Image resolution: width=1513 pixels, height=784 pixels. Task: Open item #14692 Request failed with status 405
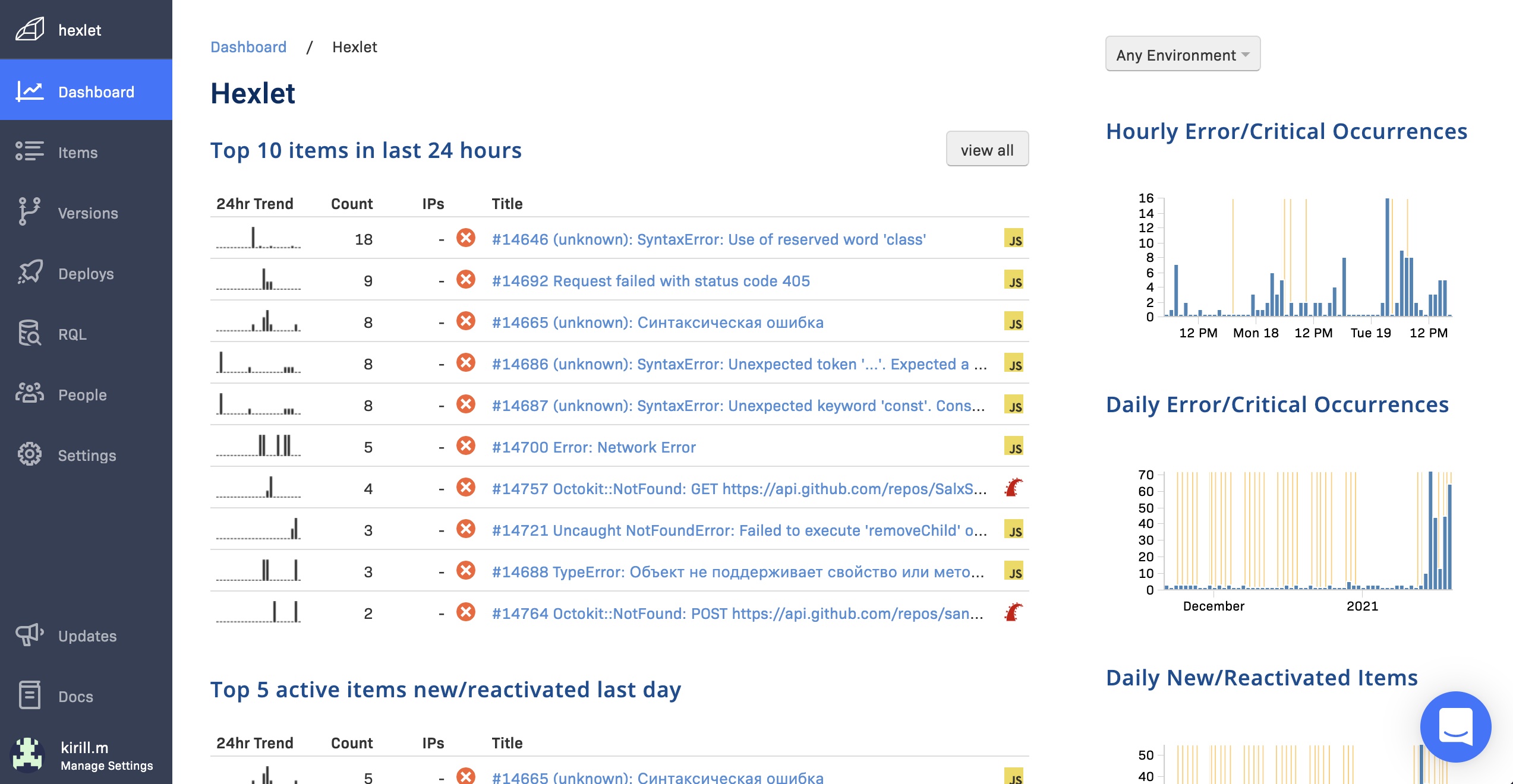pyautogui.click(x=651, y=281)
